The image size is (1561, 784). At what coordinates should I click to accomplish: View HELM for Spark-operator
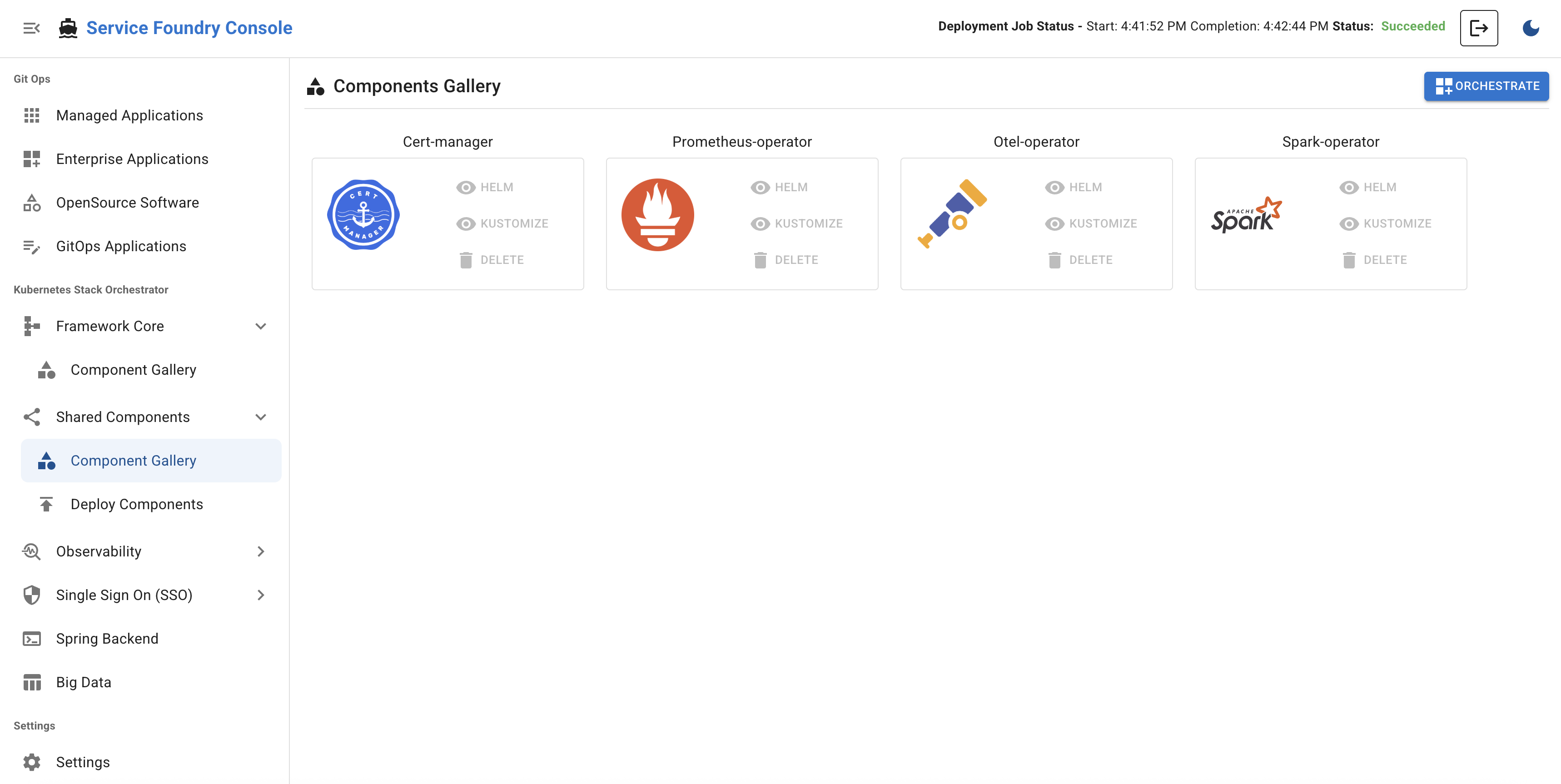click(1368, 187)
